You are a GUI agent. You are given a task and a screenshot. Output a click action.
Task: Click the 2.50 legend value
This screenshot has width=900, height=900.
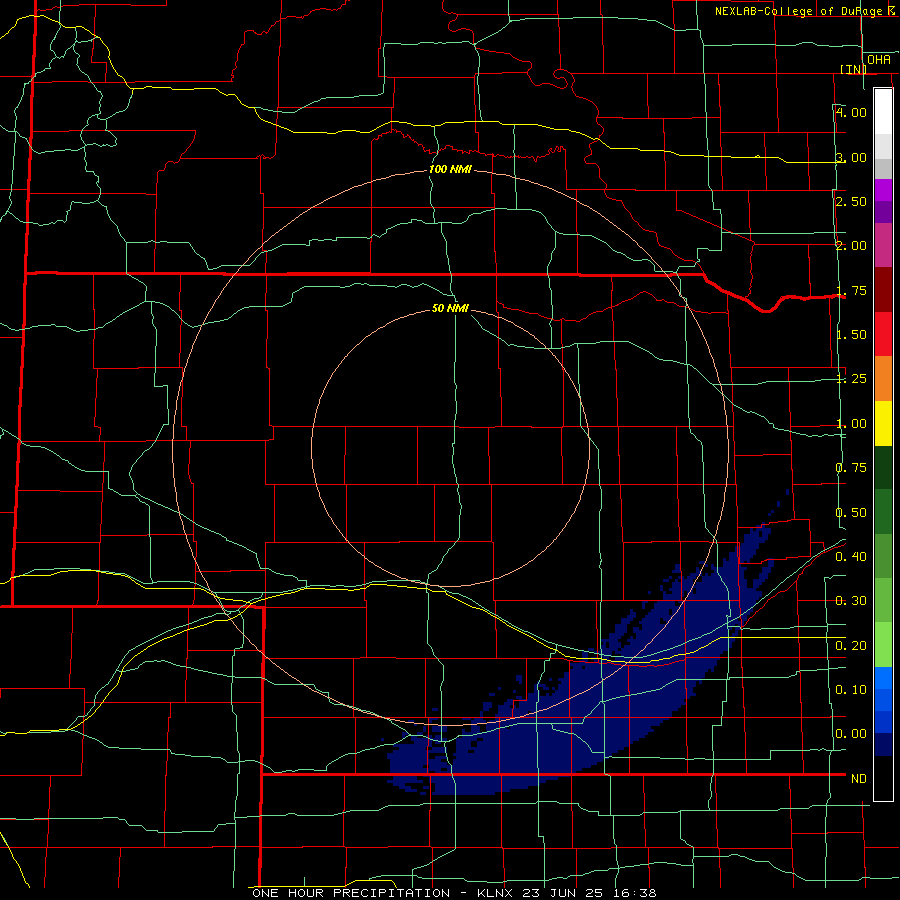(x=851, y=201)
